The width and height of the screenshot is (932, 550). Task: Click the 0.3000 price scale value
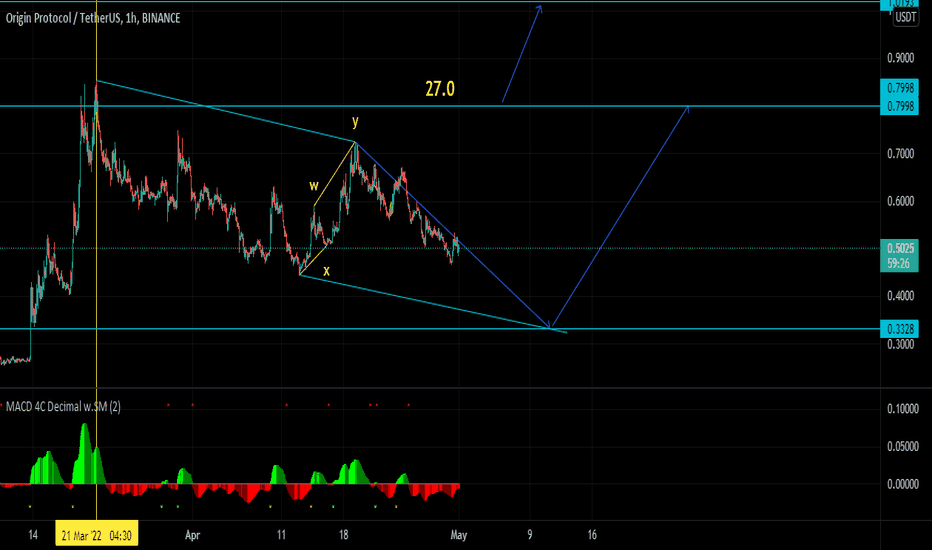900,344
